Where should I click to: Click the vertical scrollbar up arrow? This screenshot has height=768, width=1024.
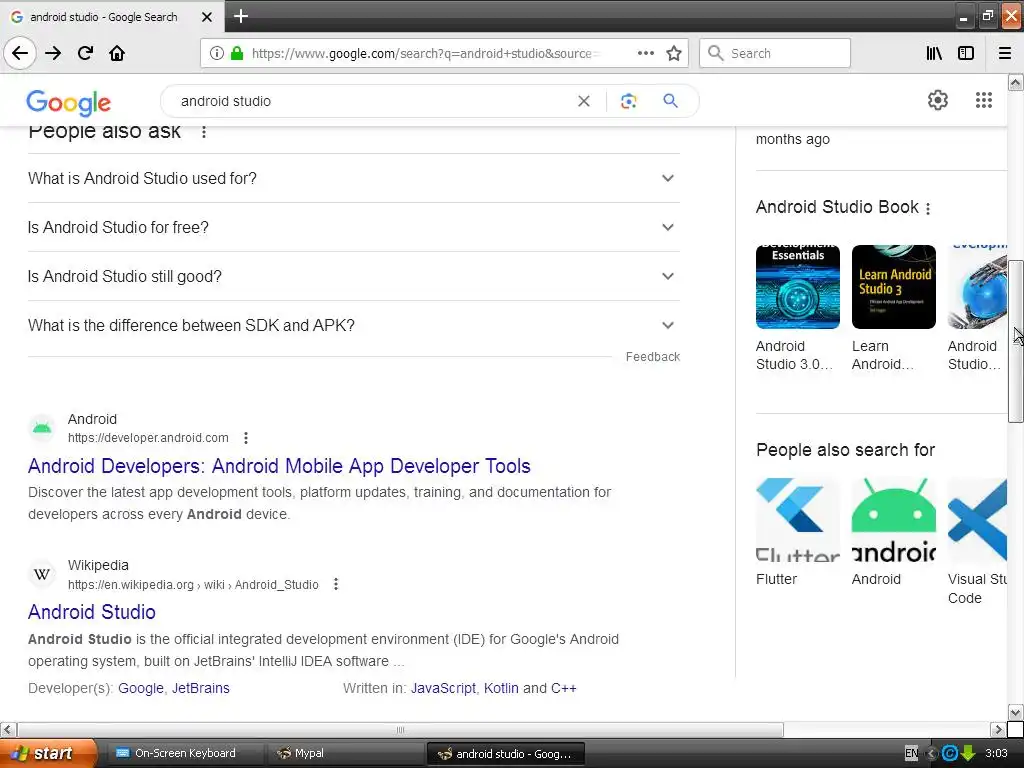(1016, 82)
